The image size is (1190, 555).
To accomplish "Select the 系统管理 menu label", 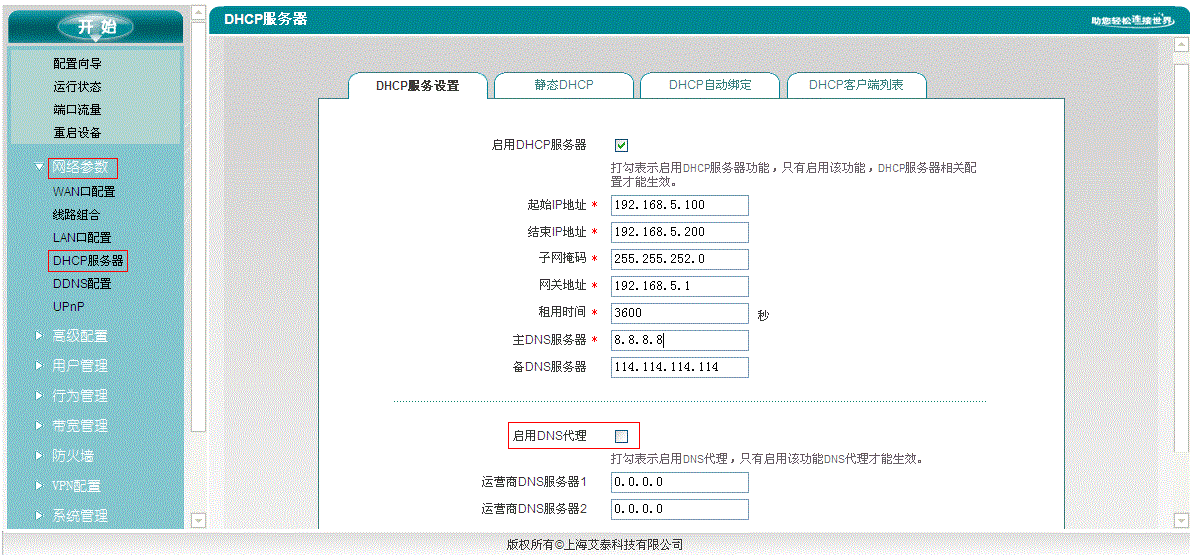I will (x=80, y=516).
